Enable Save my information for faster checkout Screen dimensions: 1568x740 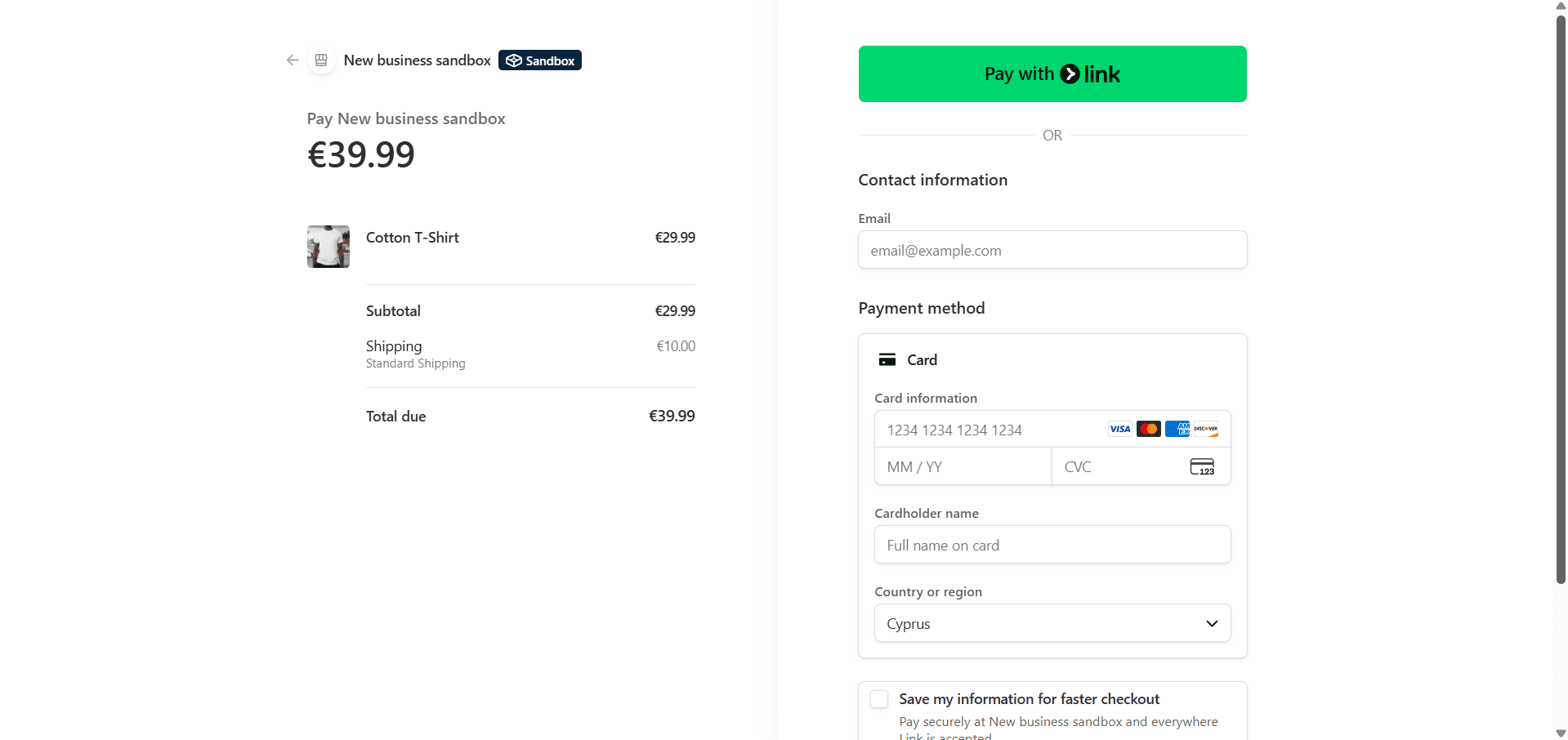pyautogui.click(x=878, y=699)
